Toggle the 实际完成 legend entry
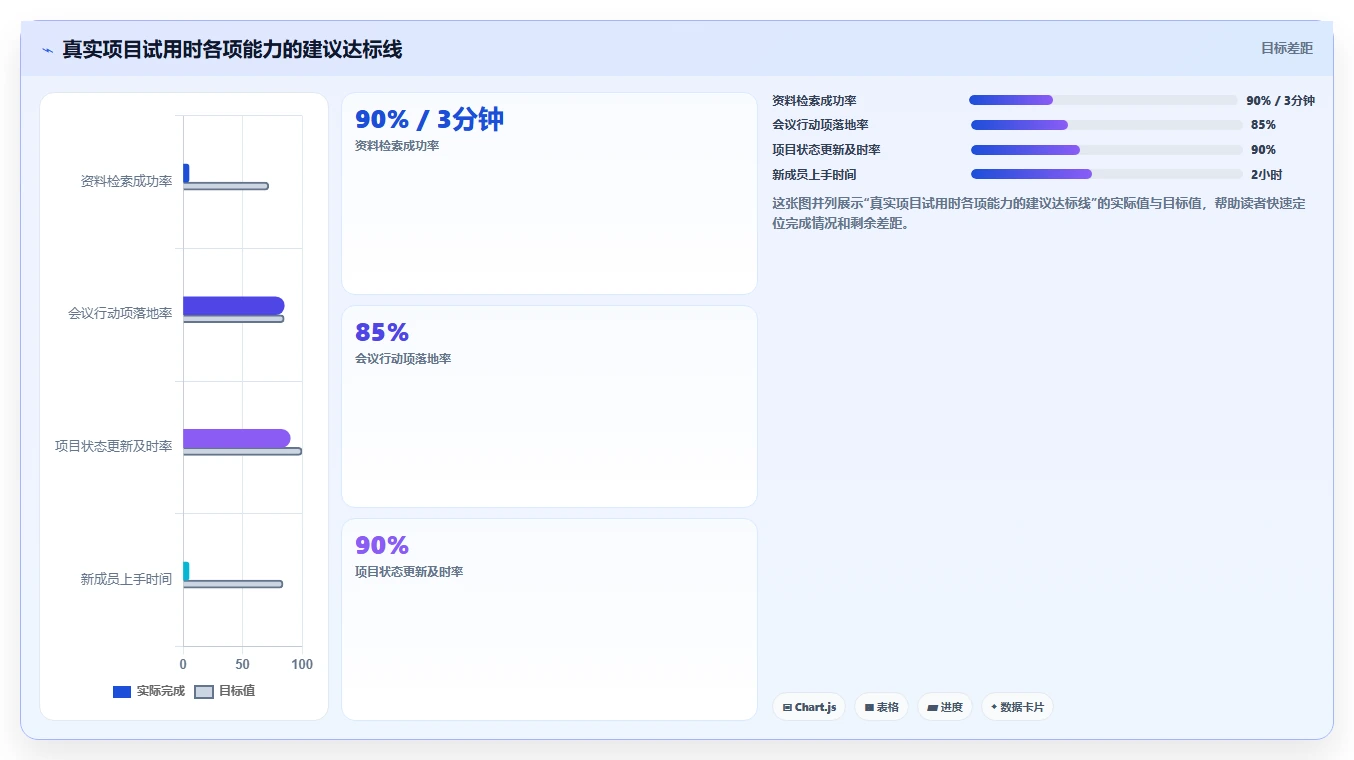Screen dimensions: 1354x760 149,691
